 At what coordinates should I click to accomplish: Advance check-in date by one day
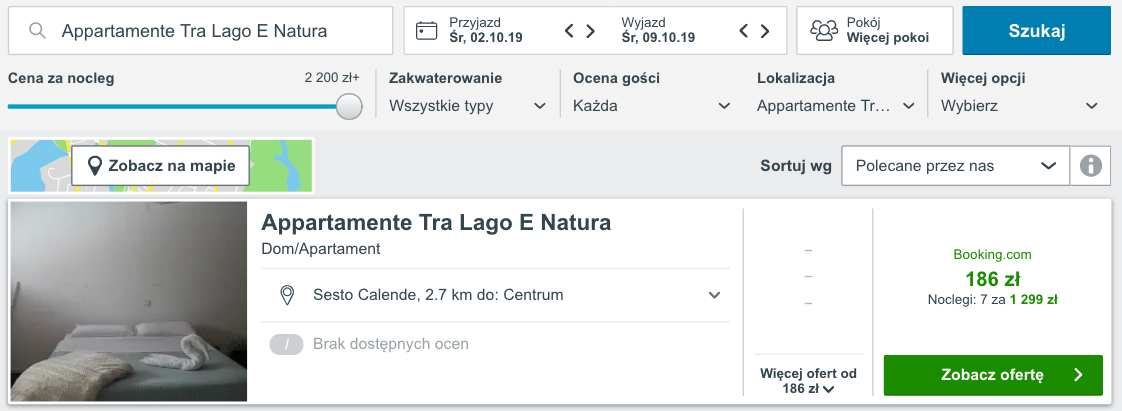coord(590,31)
